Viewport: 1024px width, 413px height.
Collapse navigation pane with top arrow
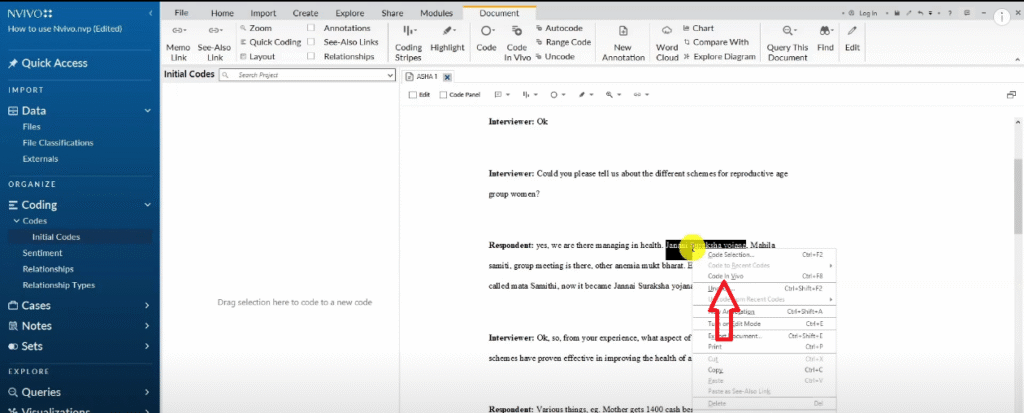[x=151, y=13]
